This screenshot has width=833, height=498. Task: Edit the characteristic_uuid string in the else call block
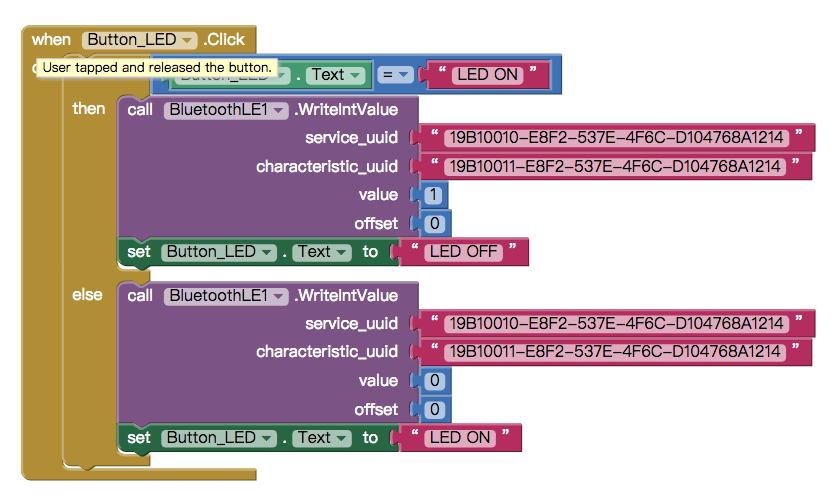[615, 352]
